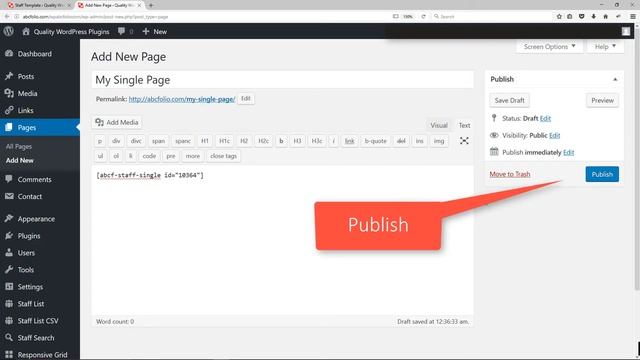Click the Settings sidebar icon
The image size is (640, 360).
9,287
